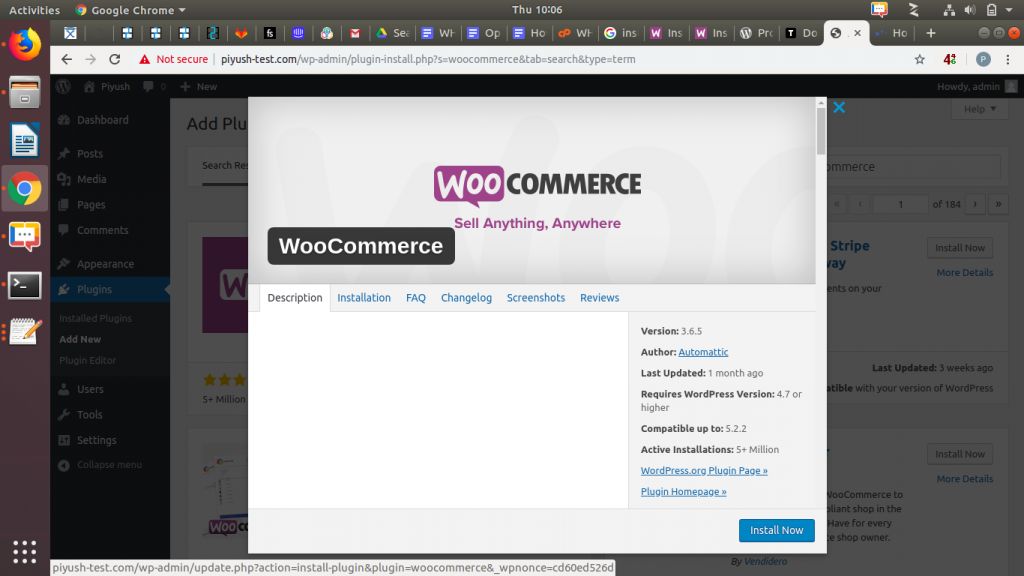Image resolution: width=1024 pixels, height=576 pixels.
Task: Open the Vendidero author link
Action: pyautogui.click(x=765, y=562)
